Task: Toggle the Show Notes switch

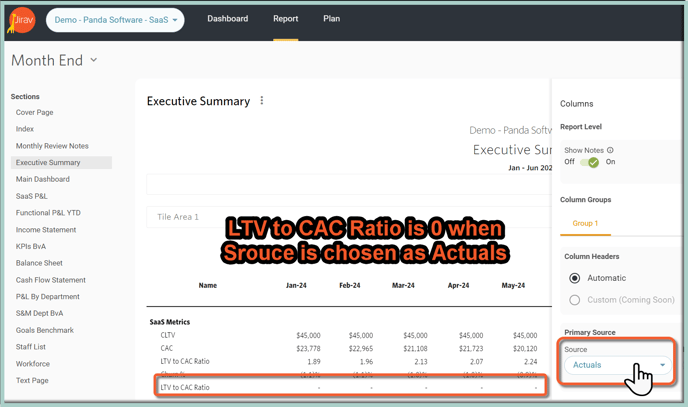Action: pos(589,162)
